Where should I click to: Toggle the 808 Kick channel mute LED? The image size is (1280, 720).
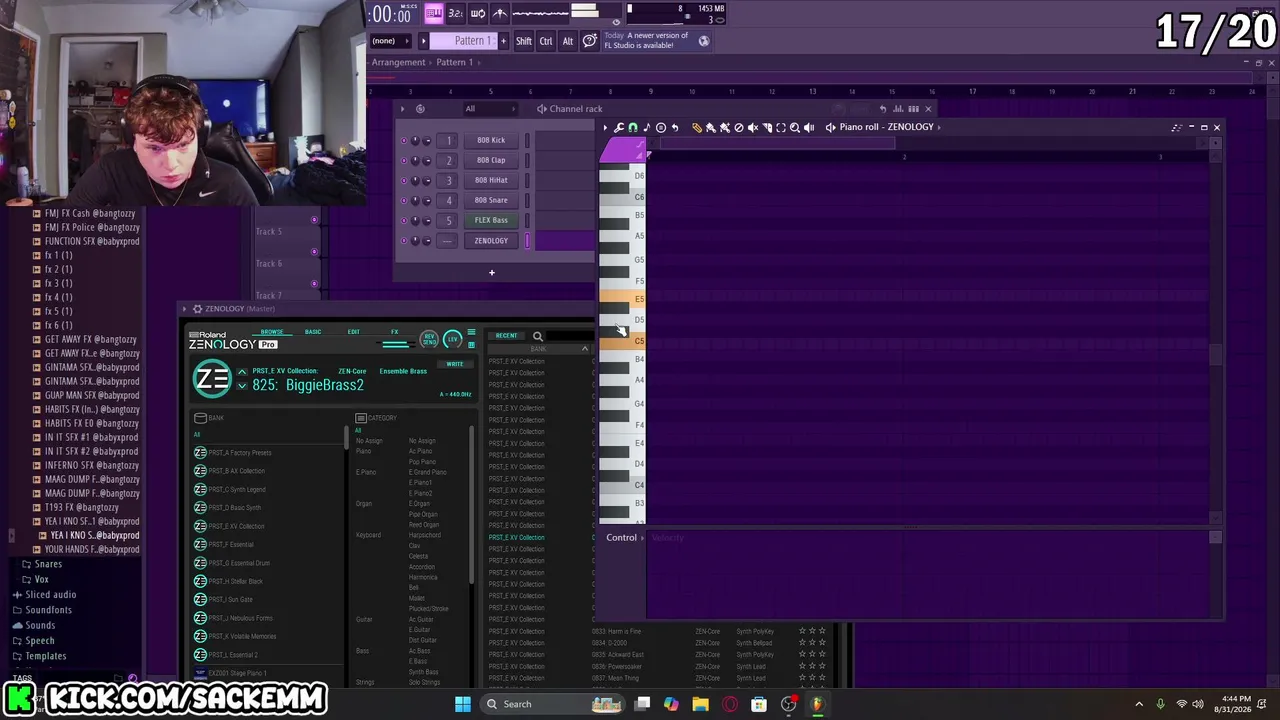[404, 141]
